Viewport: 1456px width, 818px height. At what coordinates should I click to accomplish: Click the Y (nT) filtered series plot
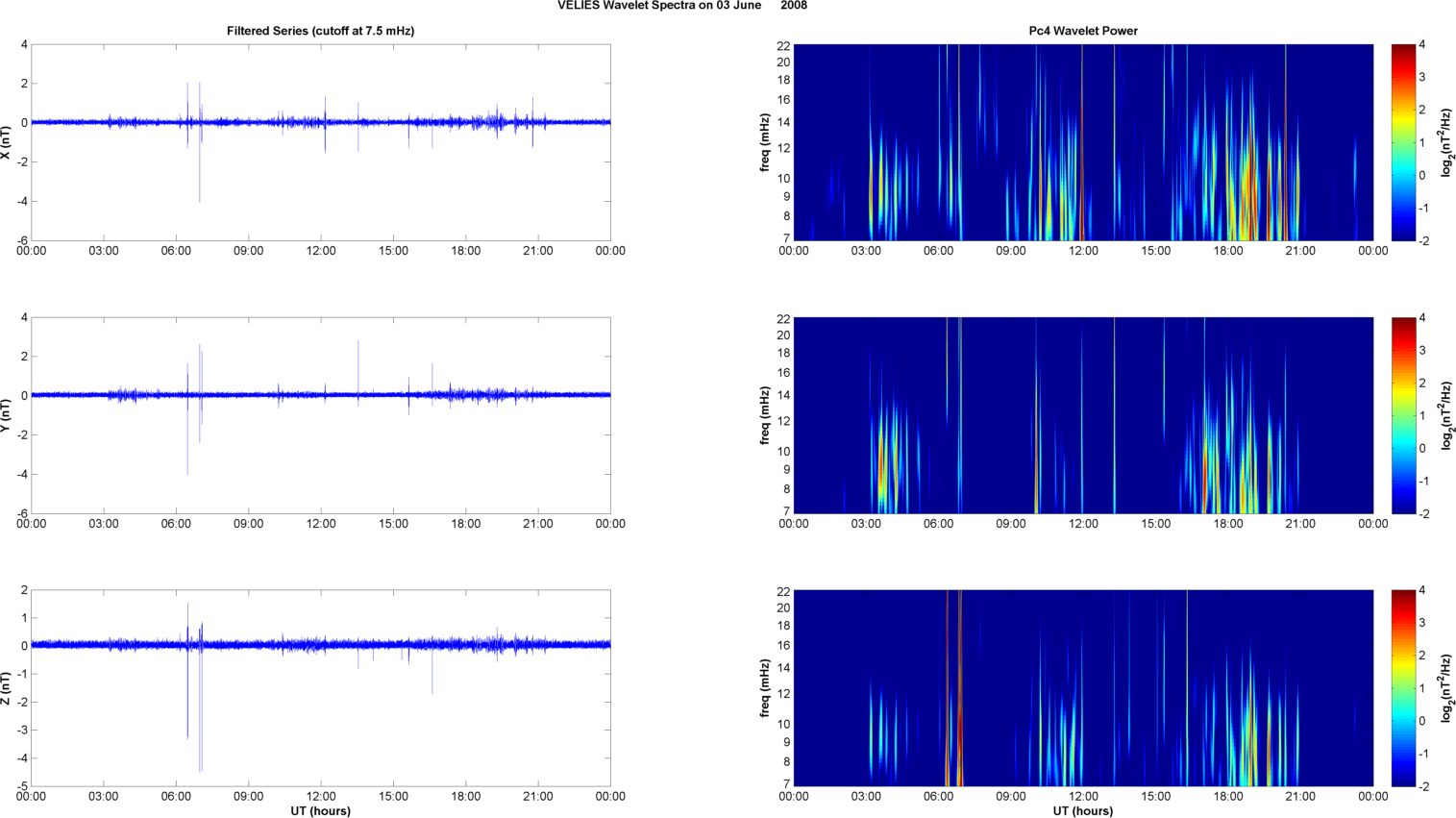point(320,415)
